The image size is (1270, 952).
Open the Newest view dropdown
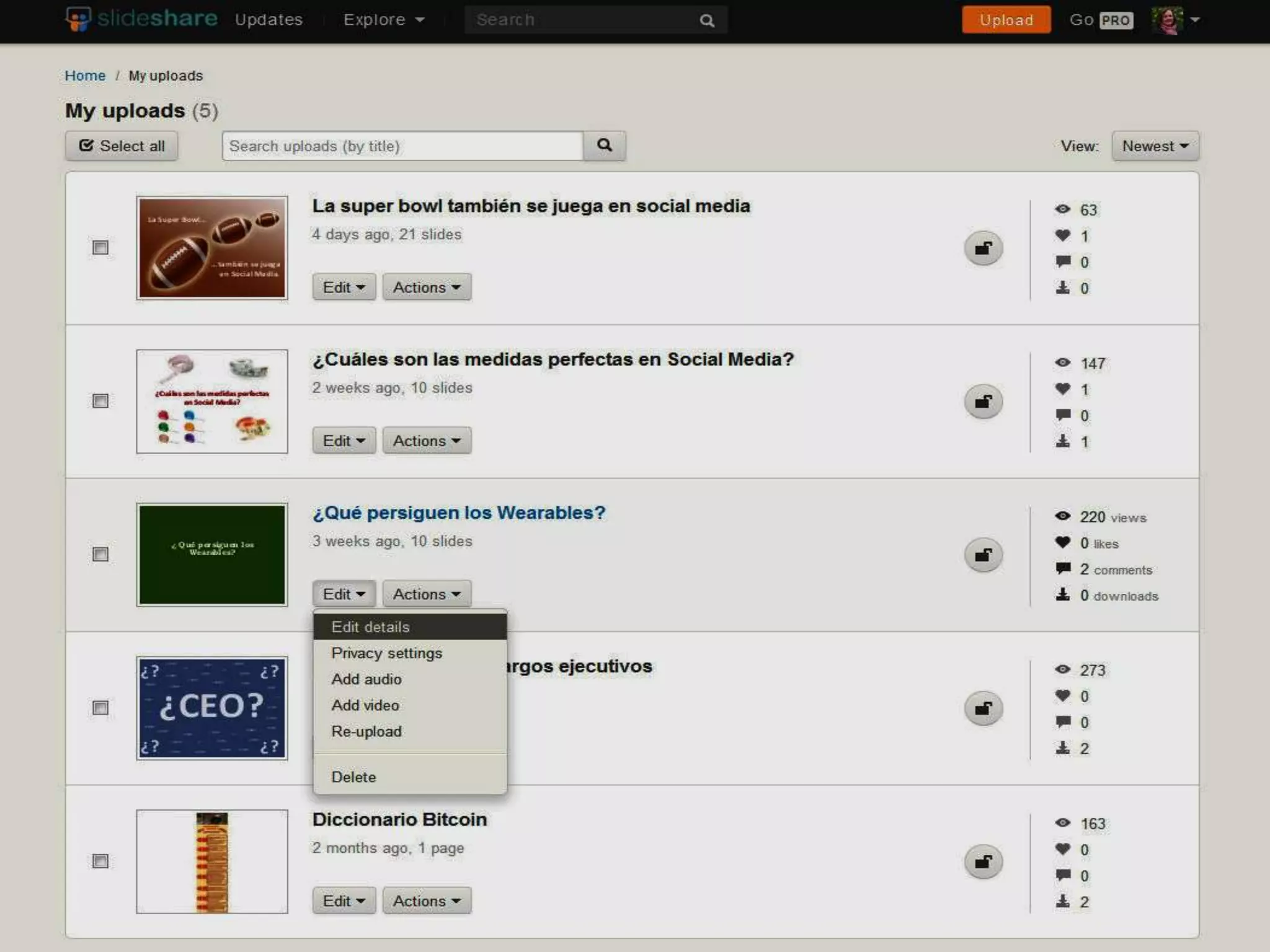point(1155,146)
